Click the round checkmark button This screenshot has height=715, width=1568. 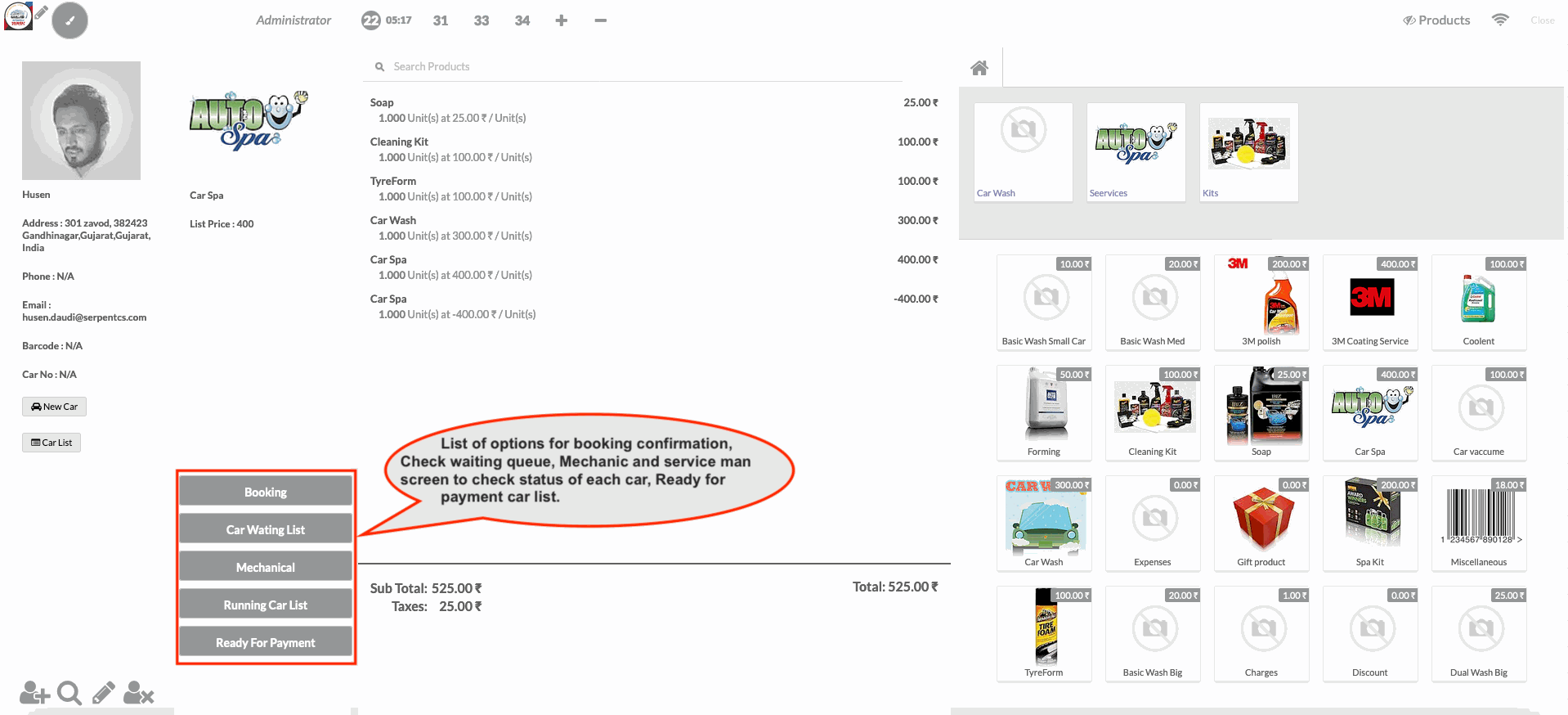click(x=70, y=21)
